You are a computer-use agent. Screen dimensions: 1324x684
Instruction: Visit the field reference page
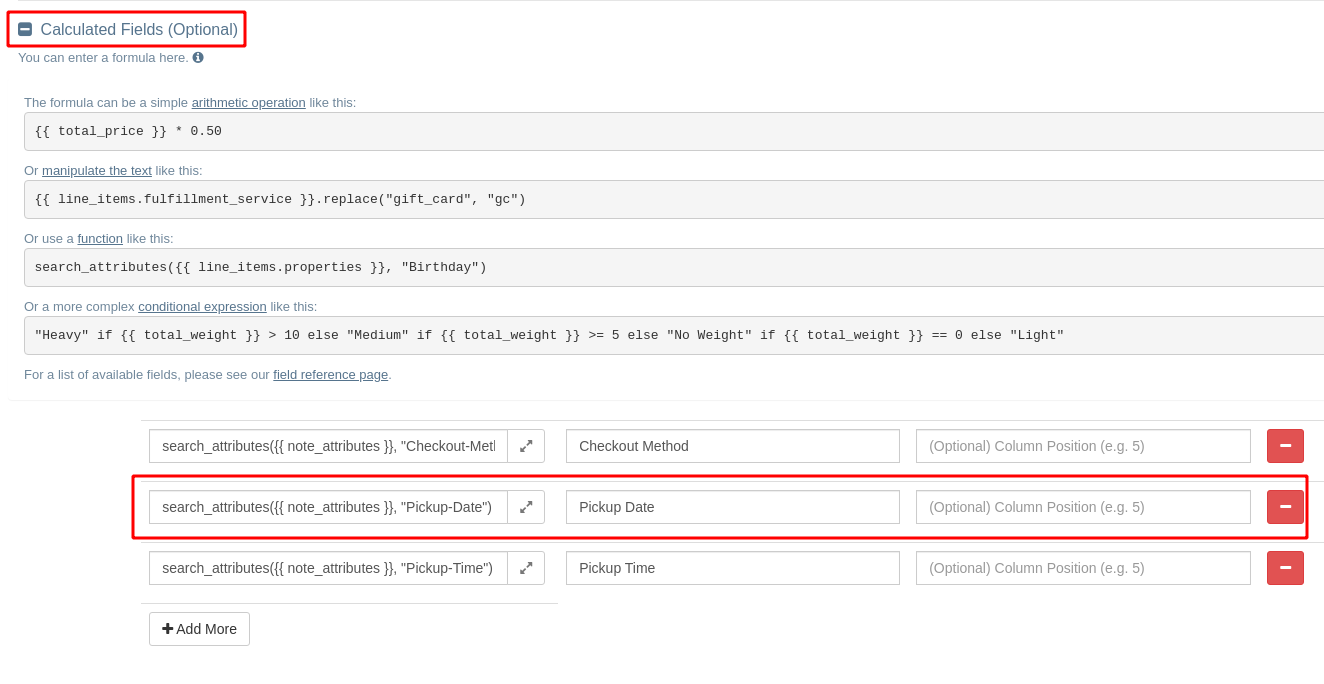[x=330, y=374]
